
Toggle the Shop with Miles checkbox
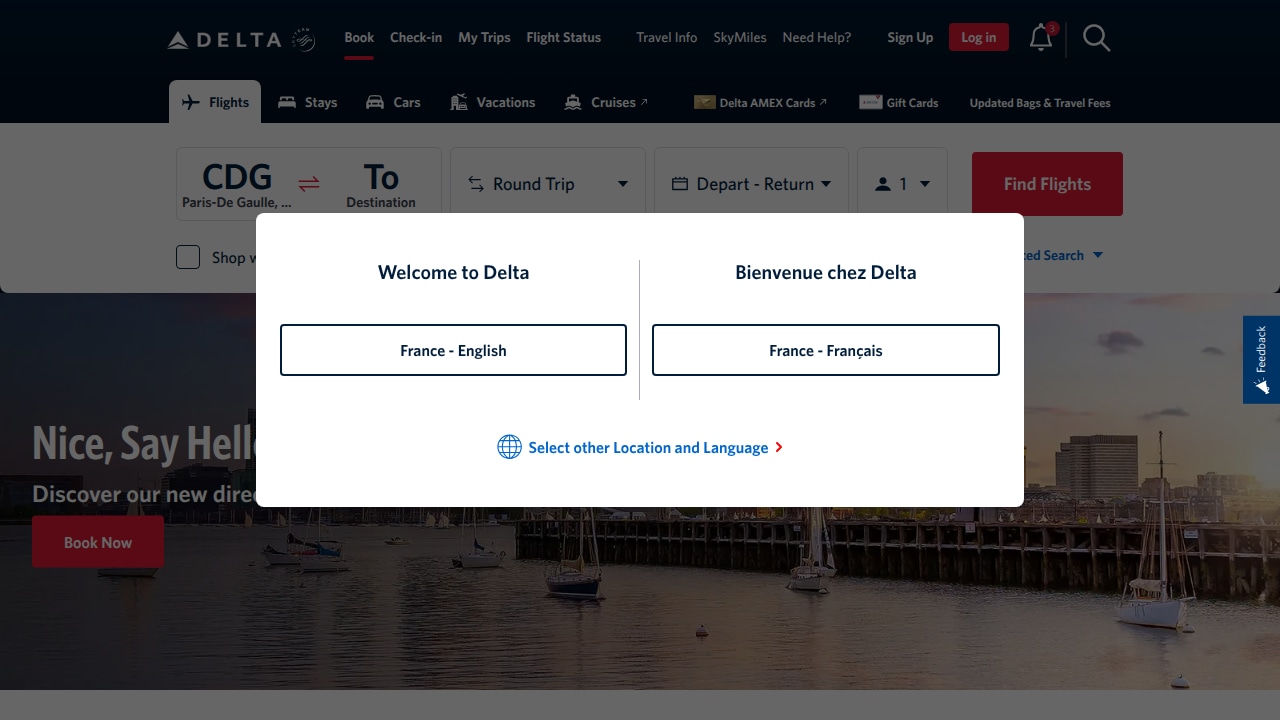pyautogui.click(x=188, y=257)
